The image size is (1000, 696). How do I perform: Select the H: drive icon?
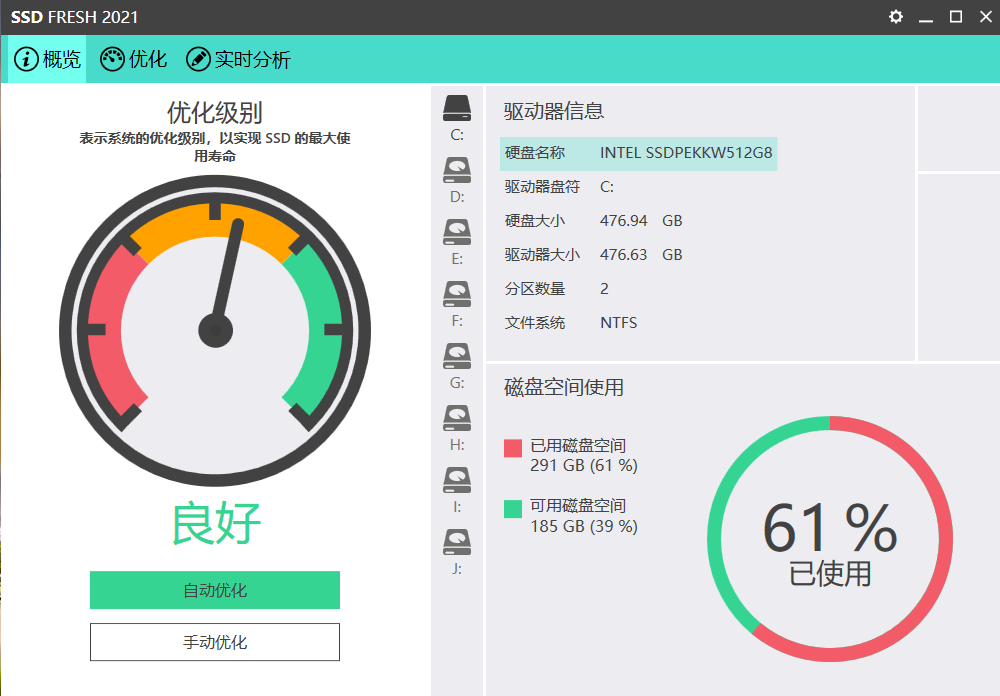[457, 418]
